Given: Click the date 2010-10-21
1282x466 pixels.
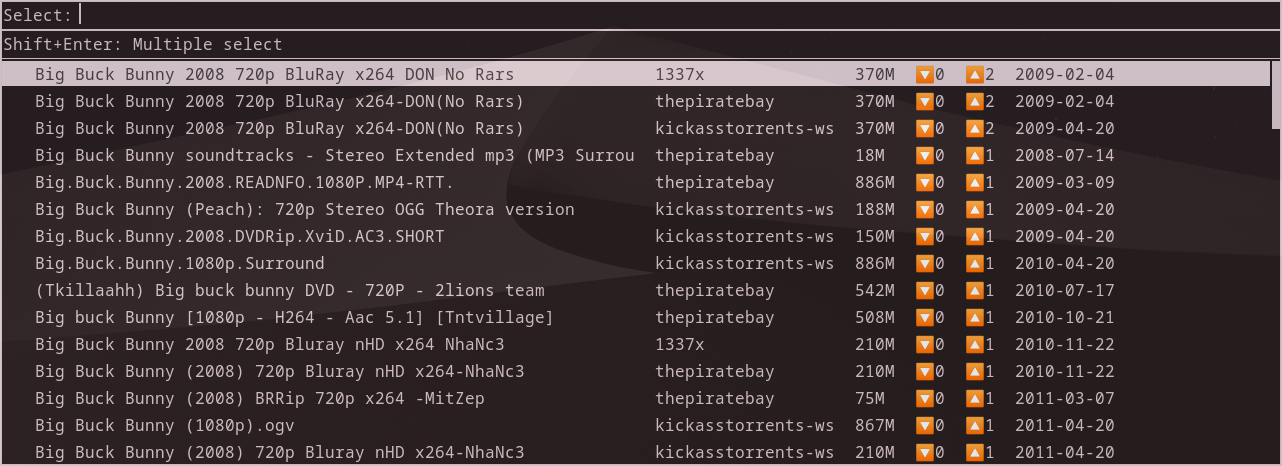Looking at the screenshot, I should coord(1065,317).
